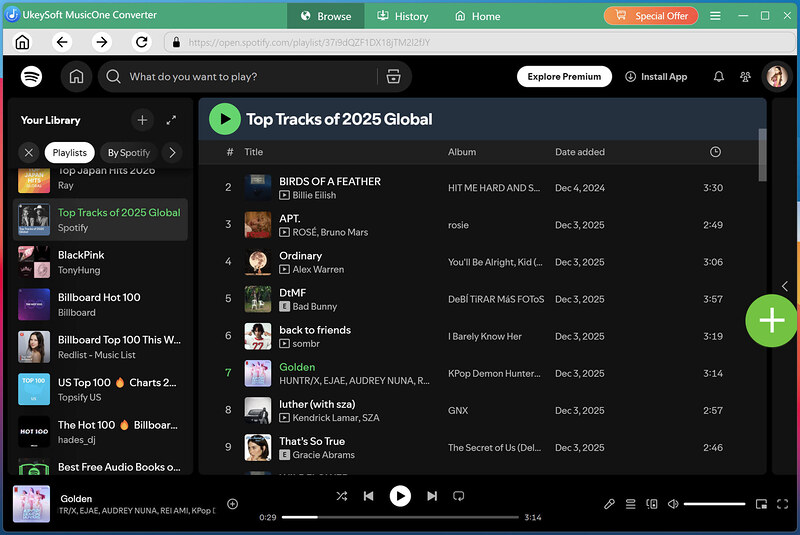The height and width of the screenshot is (535, 800).
Task: Open the DeBÍ TiRAR MáS FOToS album link
Action: click(496, 299)
